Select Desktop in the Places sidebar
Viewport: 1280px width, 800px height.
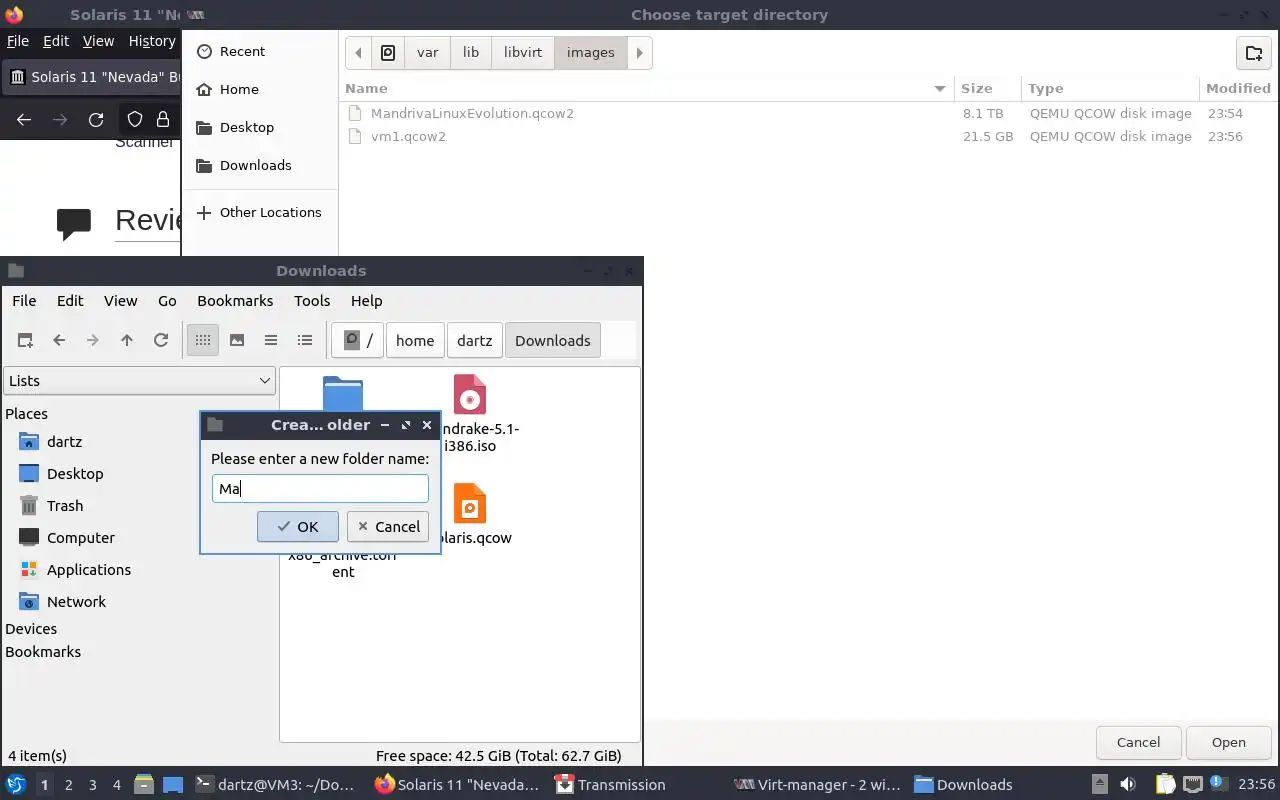click(75, 473)
